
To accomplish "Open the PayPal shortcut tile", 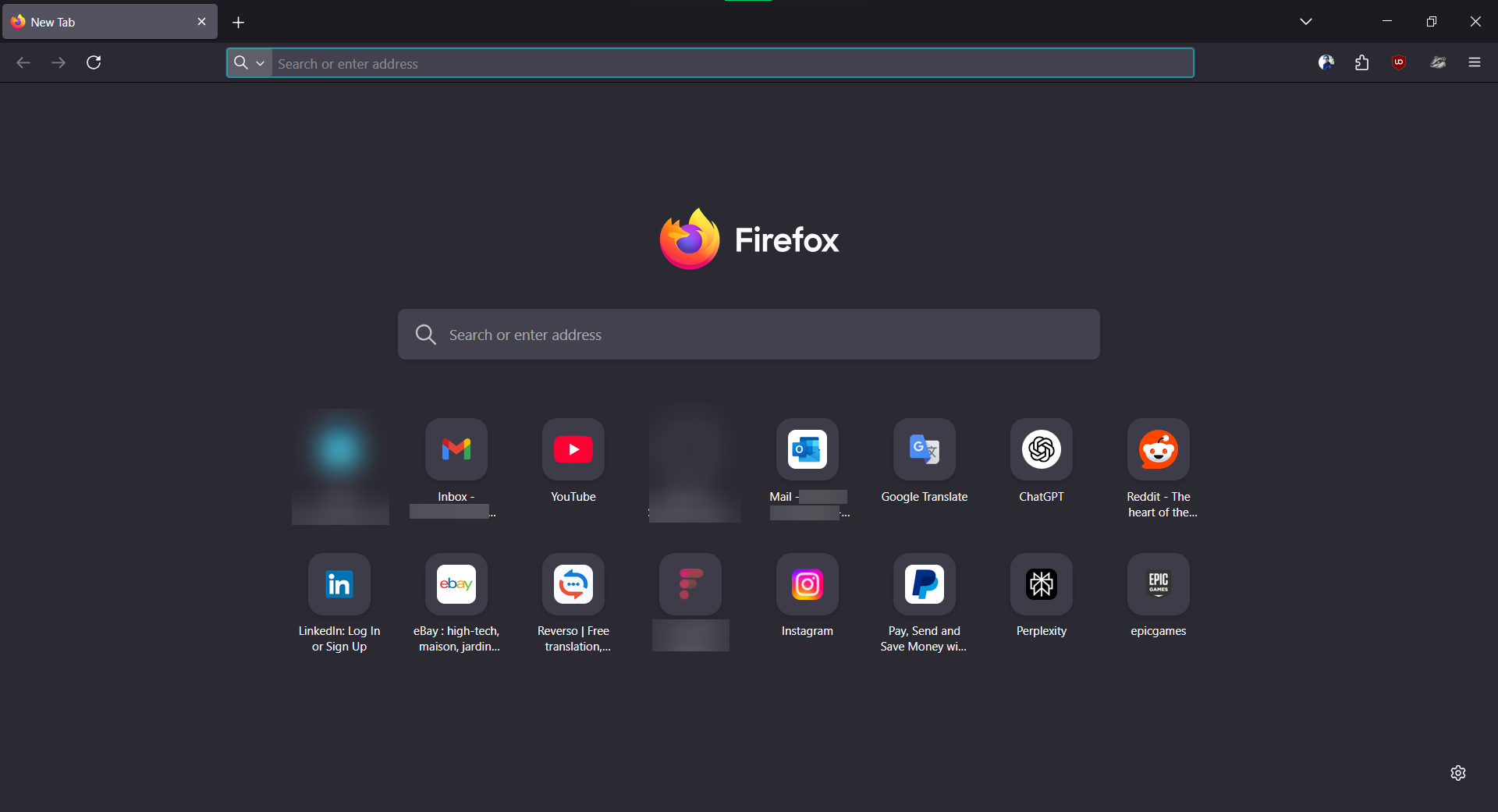I will 925,584.
